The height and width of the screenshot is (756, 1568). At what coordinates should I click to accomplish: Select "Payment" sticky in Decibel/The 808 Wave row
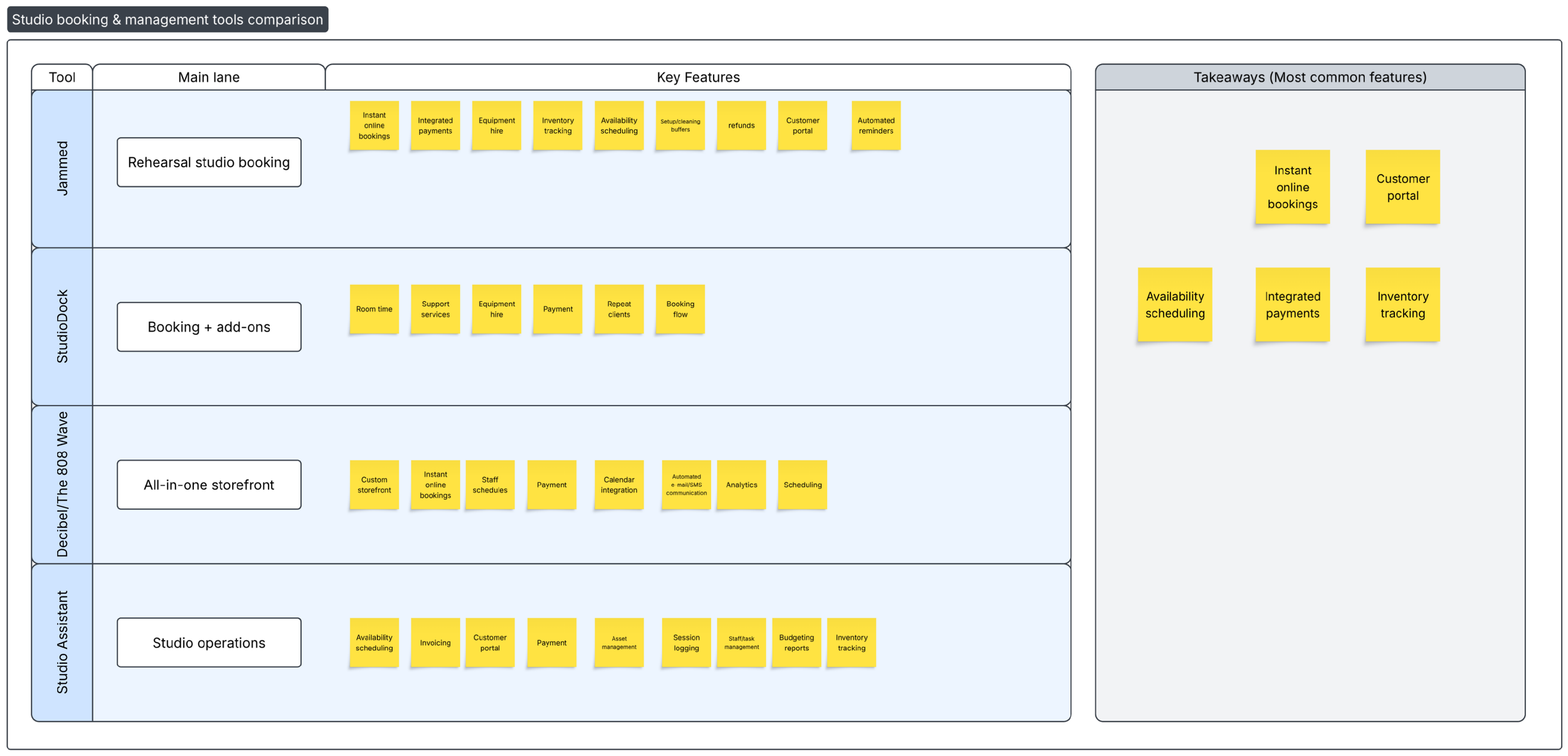[x=552, y=485]
